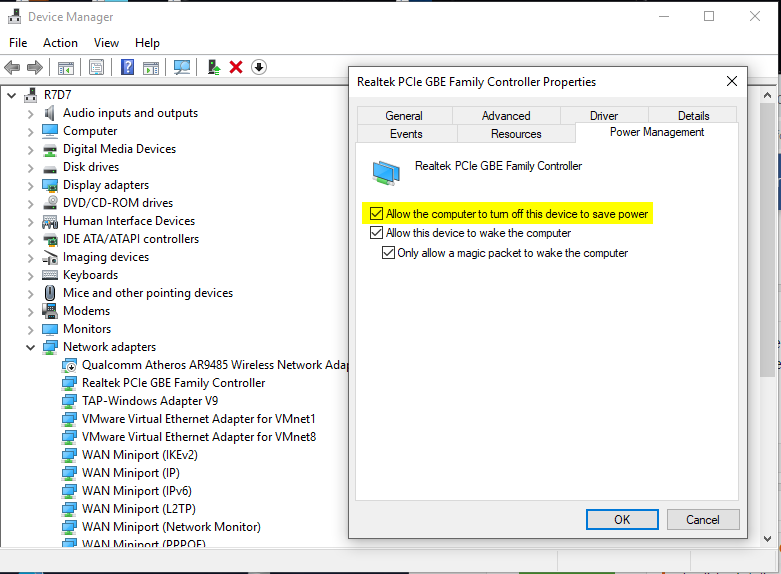The height and width of the screenshot is (574, 781).
Task: Click the Mice and other pointing devices icon
Action: pyautogui.click(x=50, y=292)
